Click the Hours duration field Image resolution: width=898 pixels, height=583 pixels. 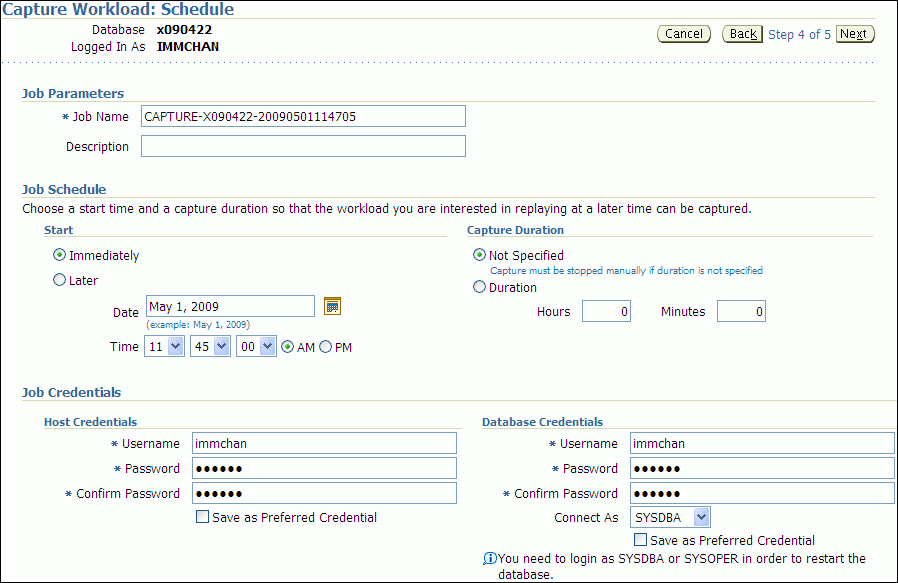(606, 311)
